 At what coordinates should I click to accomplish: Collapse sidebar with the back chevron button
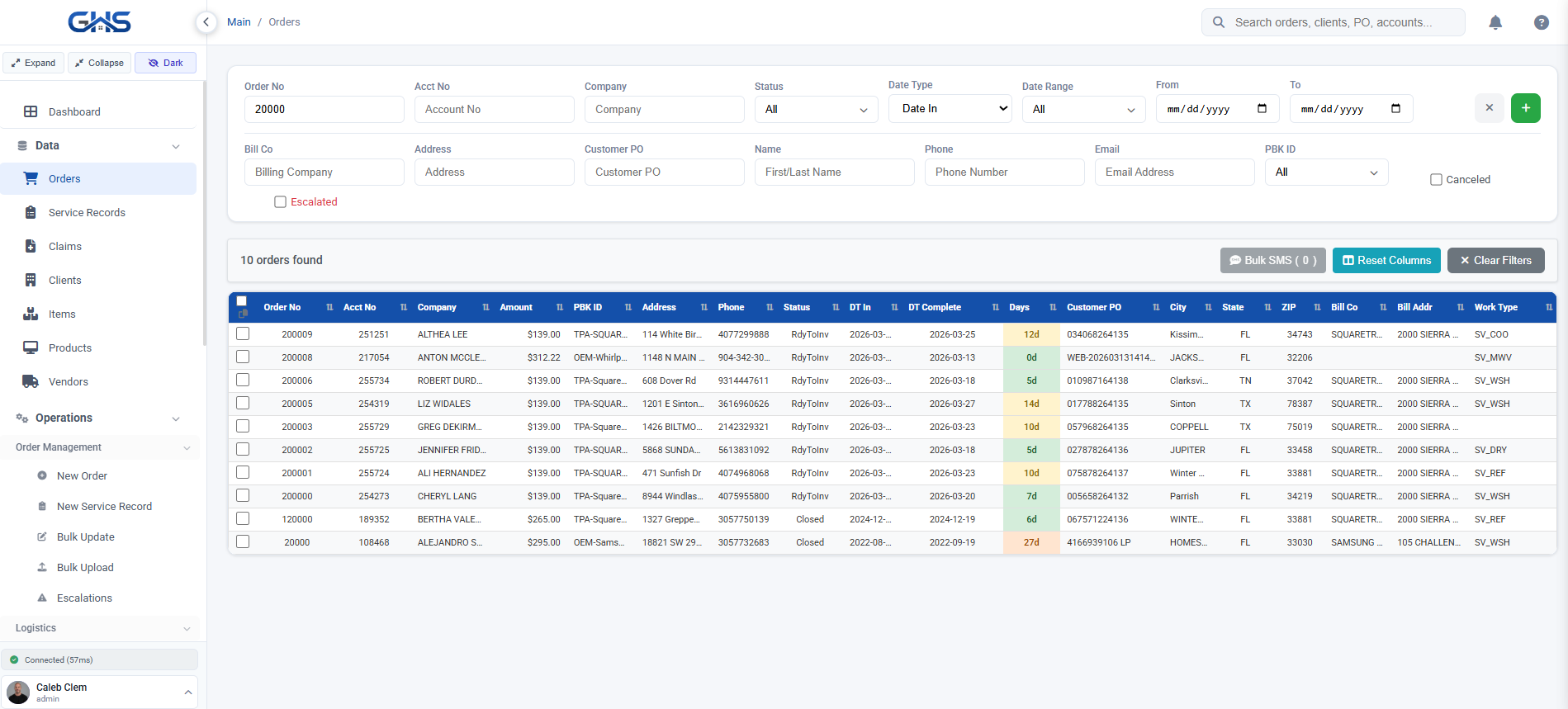click(x=206, y=22)
